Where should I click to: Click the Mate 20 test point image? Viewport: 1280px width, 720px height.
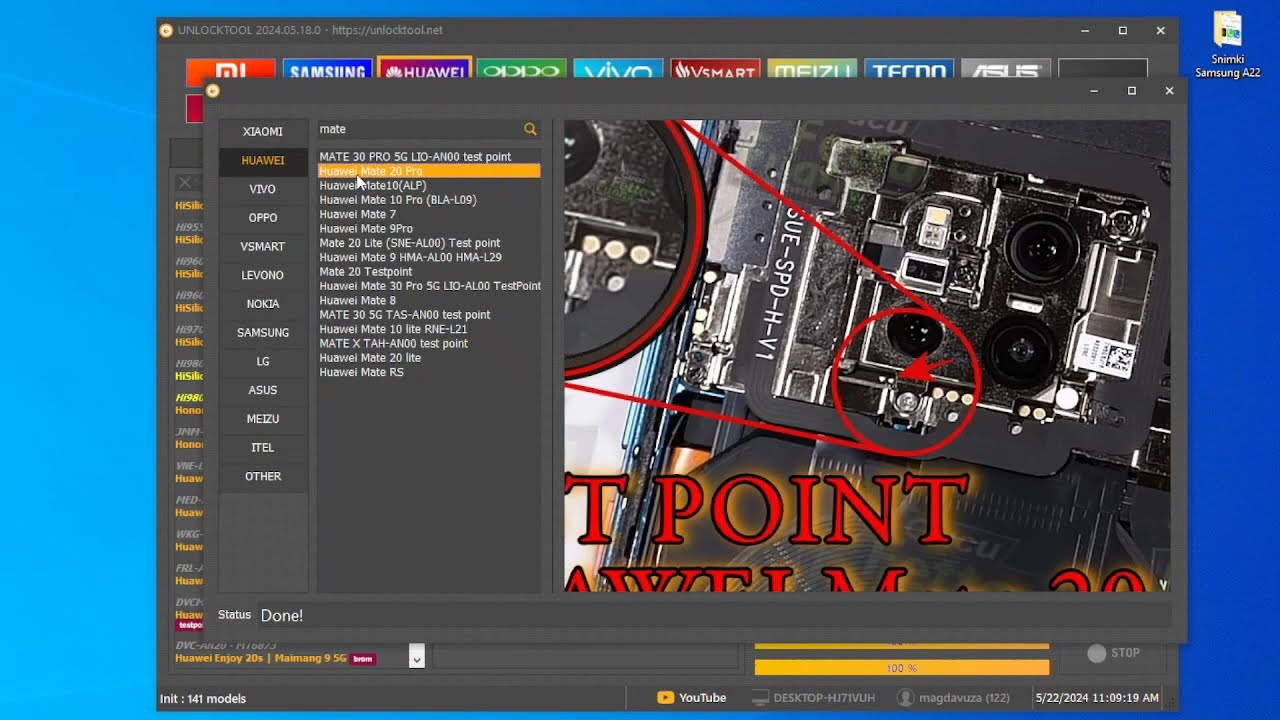[867, 355]
